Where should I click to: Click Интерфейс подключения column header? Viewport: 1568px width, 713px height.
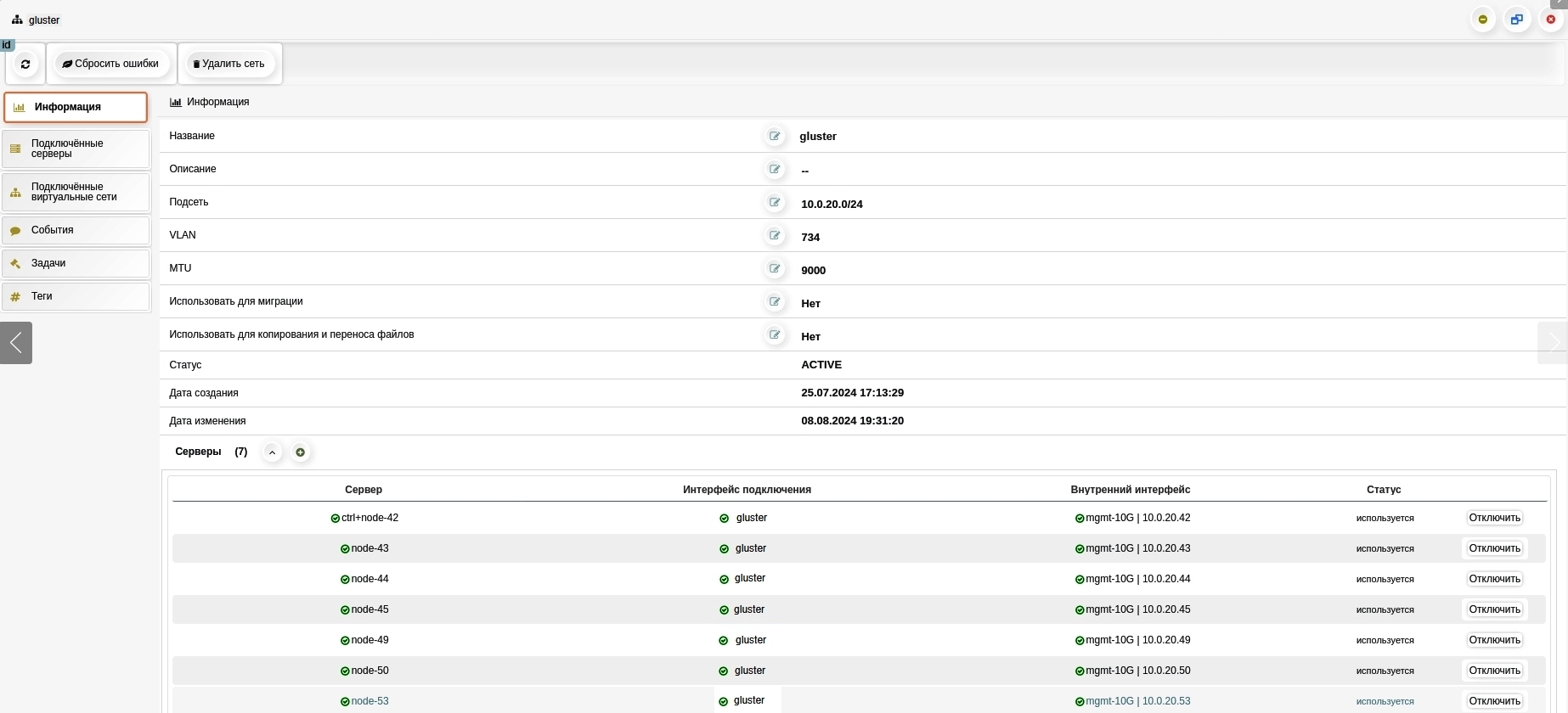click(x=747, y=490)
